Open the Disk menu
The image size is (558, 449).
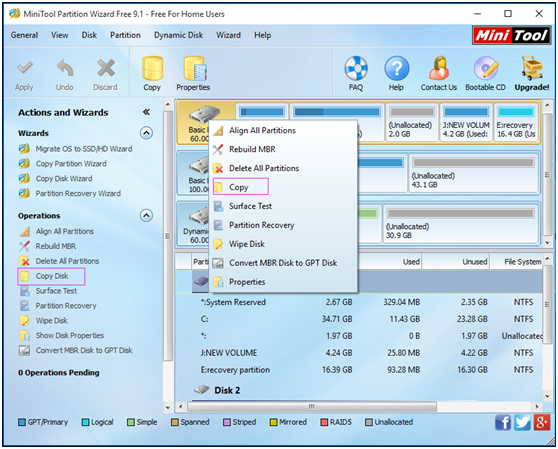point(89,35)
